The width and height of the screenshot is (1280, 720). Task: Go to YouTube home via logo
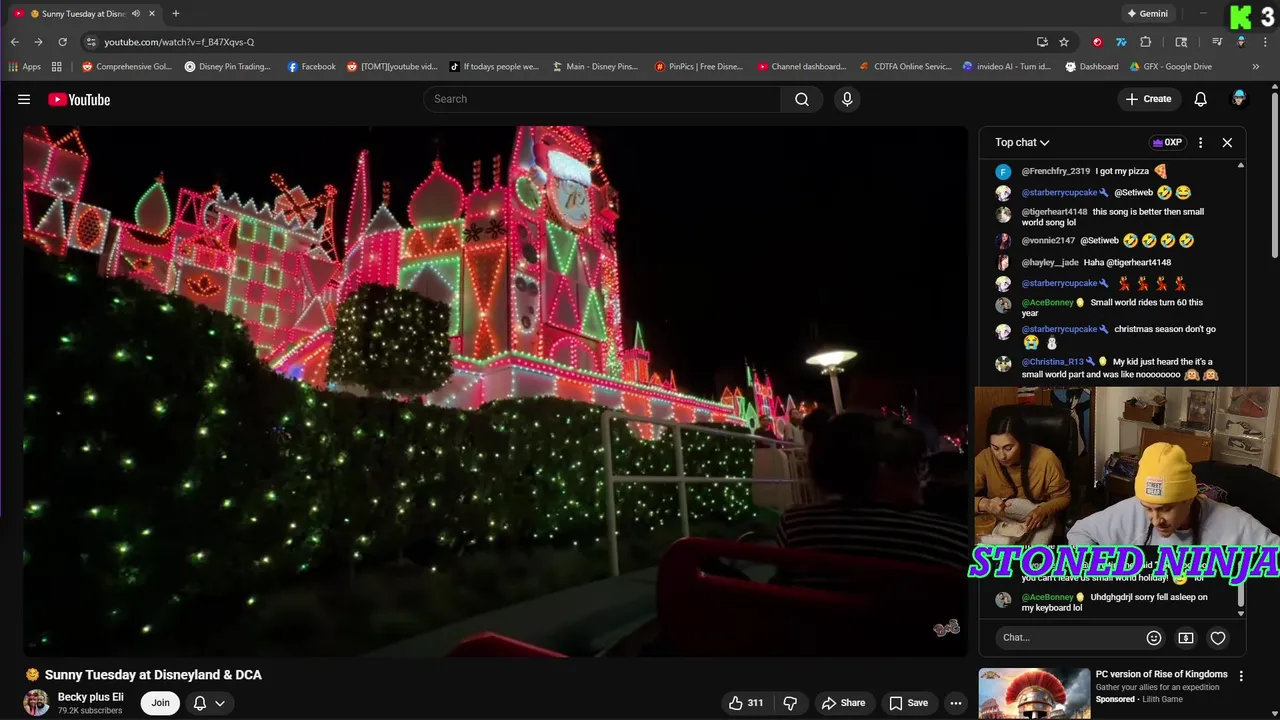pyautogui.click(x=79, y=99)
